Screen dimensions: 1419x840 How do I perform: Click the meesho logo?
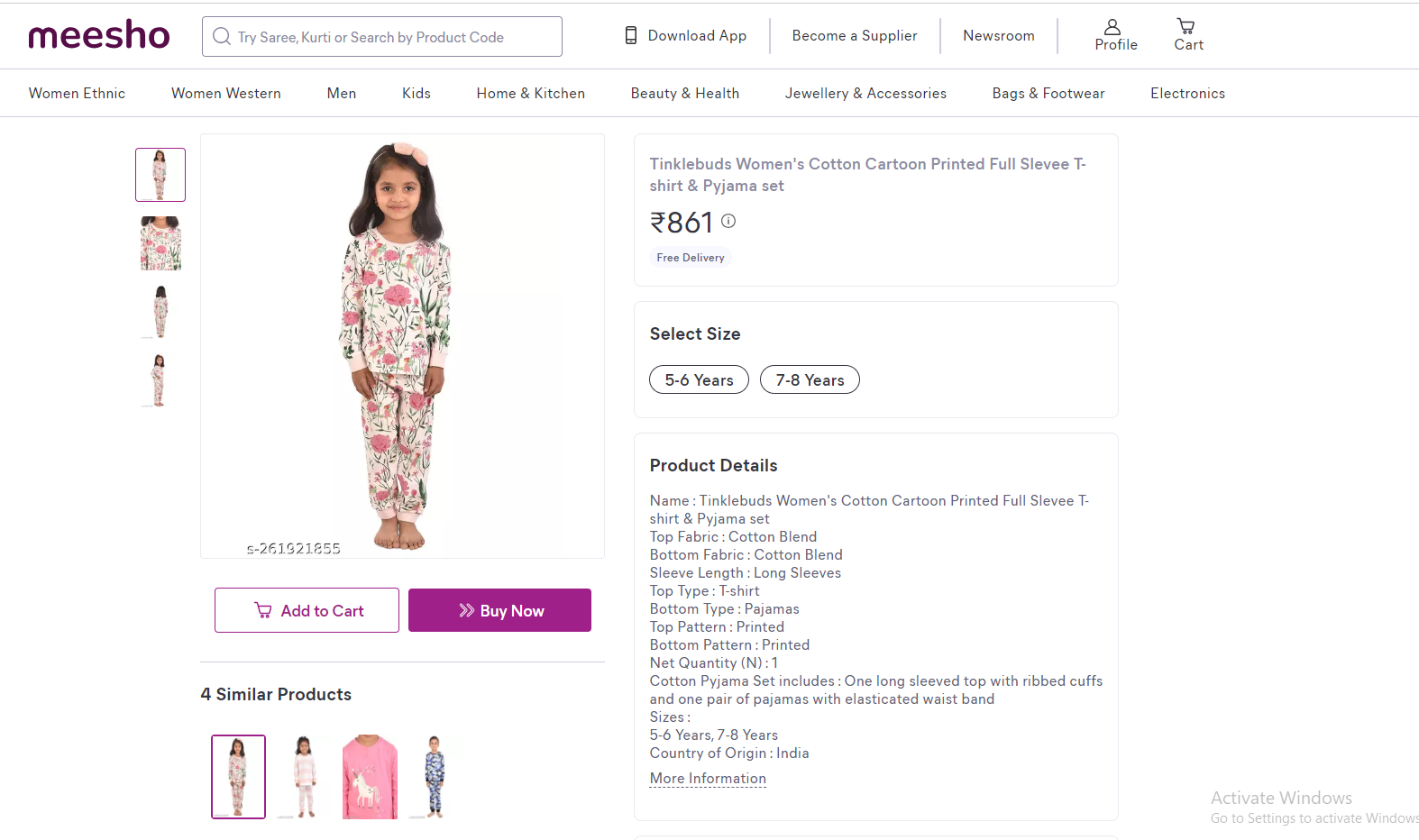[x=99, y=36]
